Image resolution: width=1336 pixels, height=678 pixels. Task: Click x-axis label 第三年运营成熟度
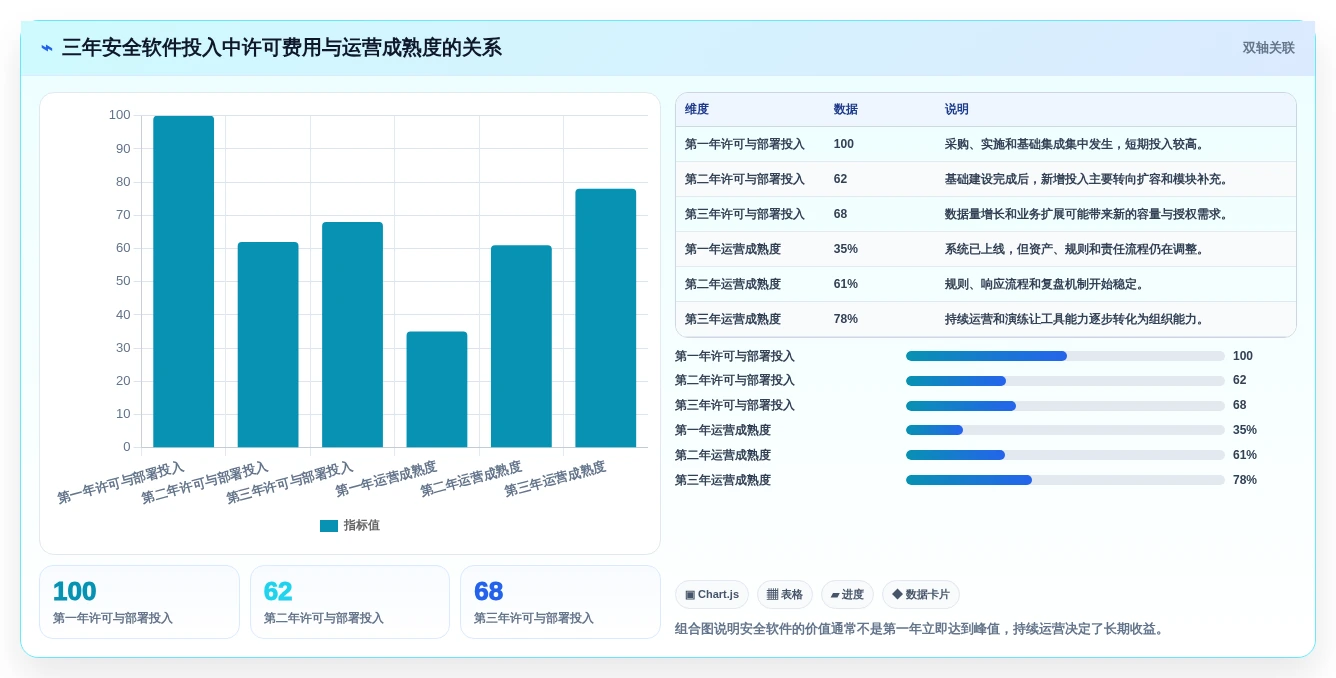pyautogui.click(x=556, y=480)
